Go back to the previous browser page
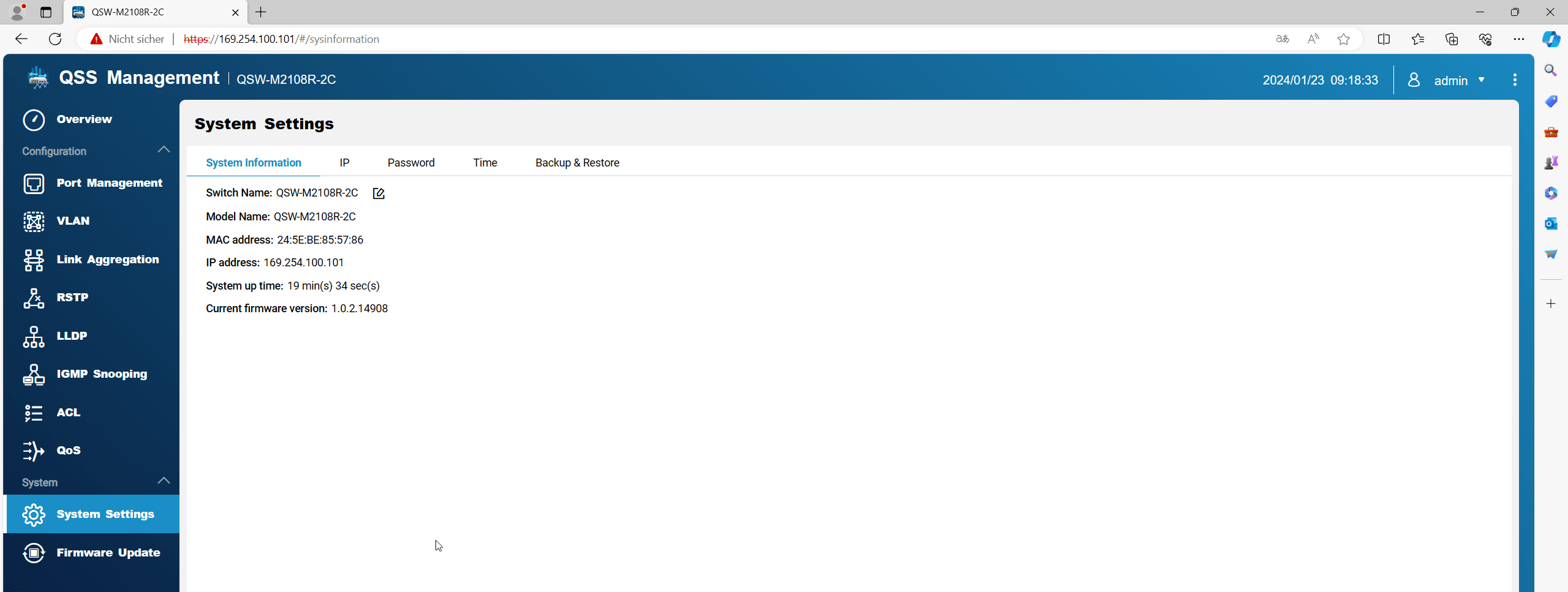1568x592 pixels. click(21, 39)
